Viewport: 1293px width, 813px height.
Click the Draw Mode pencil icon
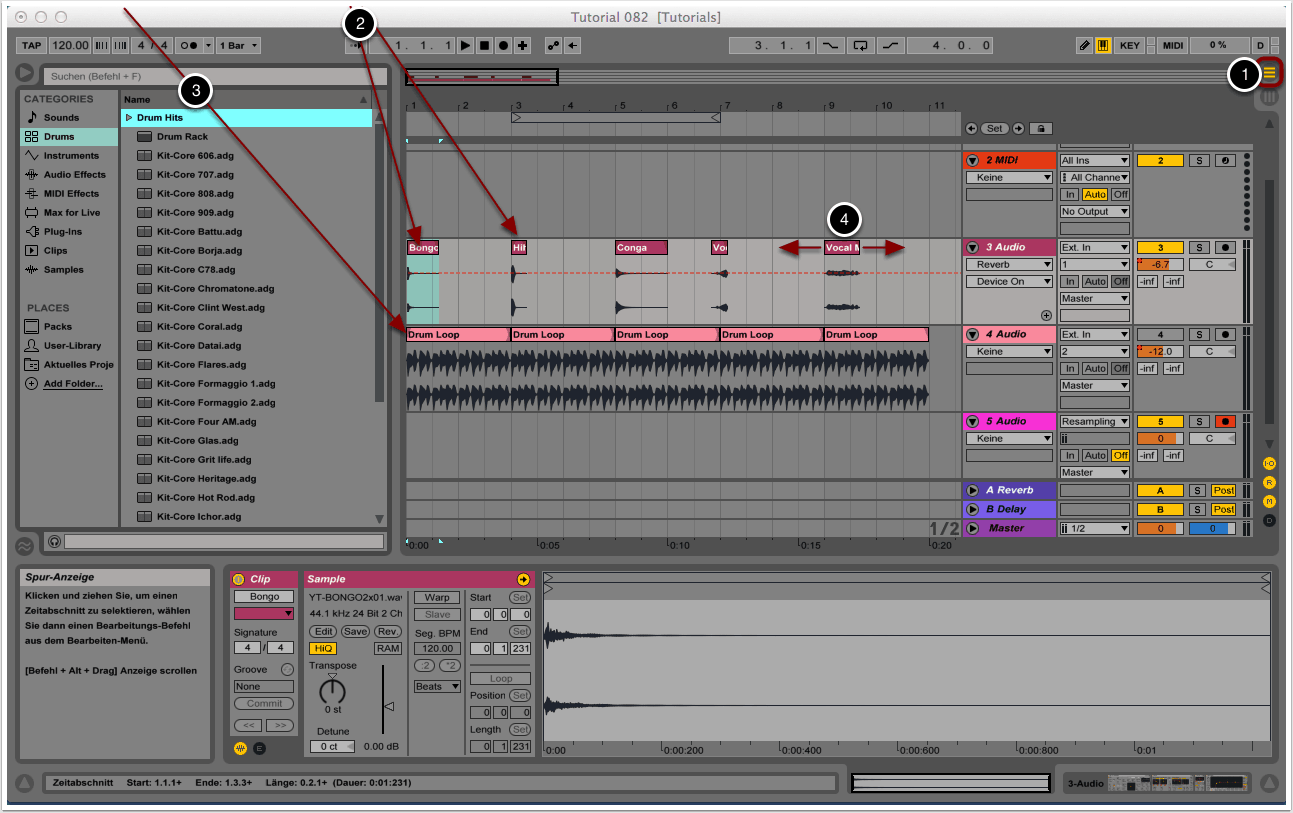point(1084,46)
